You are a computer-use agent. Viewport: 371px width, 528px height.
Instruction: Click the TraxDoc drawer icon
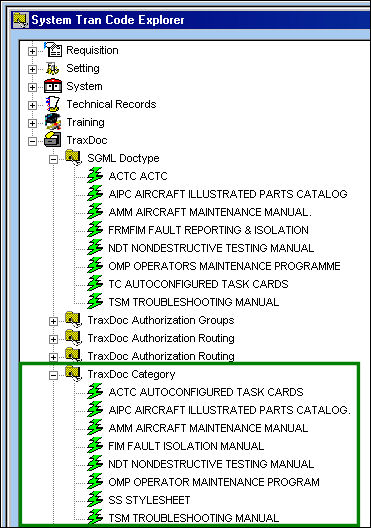53,139
